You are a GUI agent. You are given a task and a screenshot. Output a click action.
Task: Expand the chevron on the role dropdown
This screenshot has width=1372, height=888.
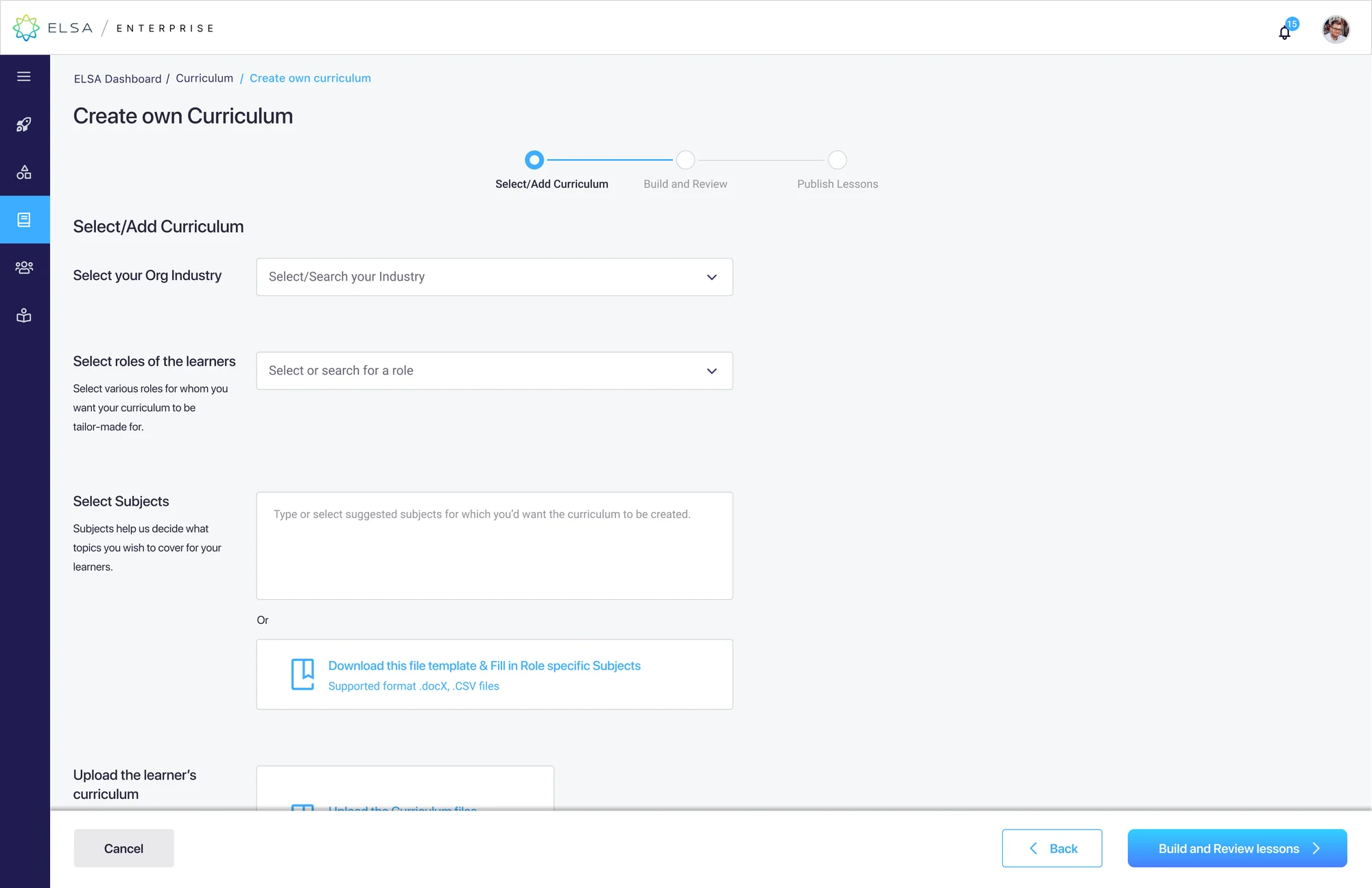tap(711, 371)
